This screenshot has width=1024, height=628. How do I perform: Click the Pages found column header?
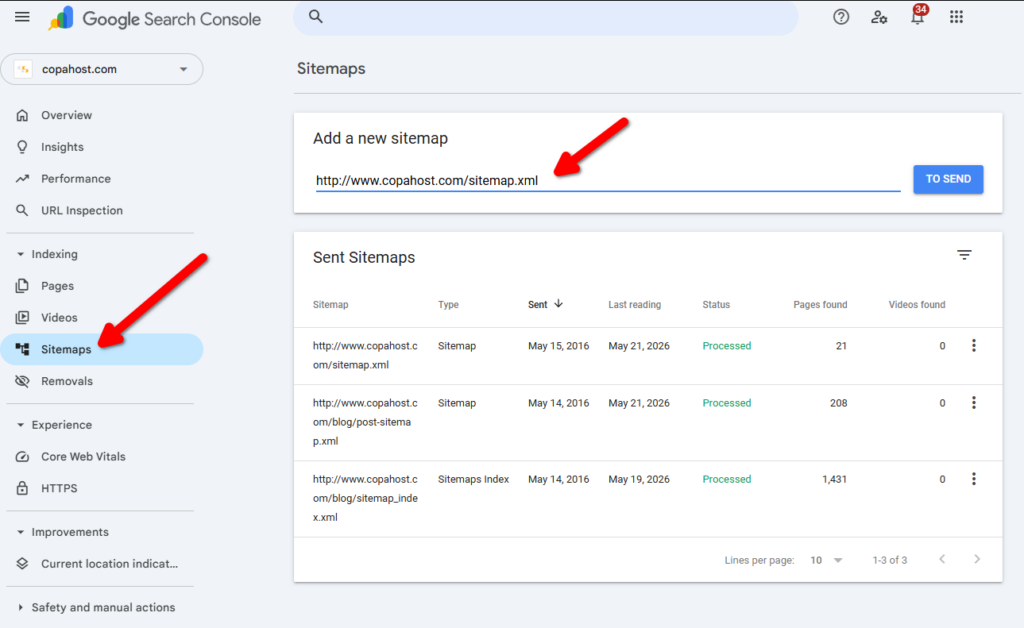[820, 304]
